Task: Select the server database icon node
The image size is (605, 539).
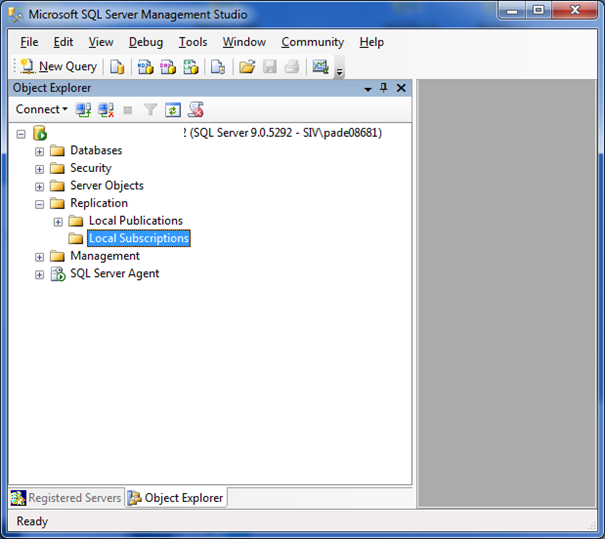Action: tap(40, 133)
